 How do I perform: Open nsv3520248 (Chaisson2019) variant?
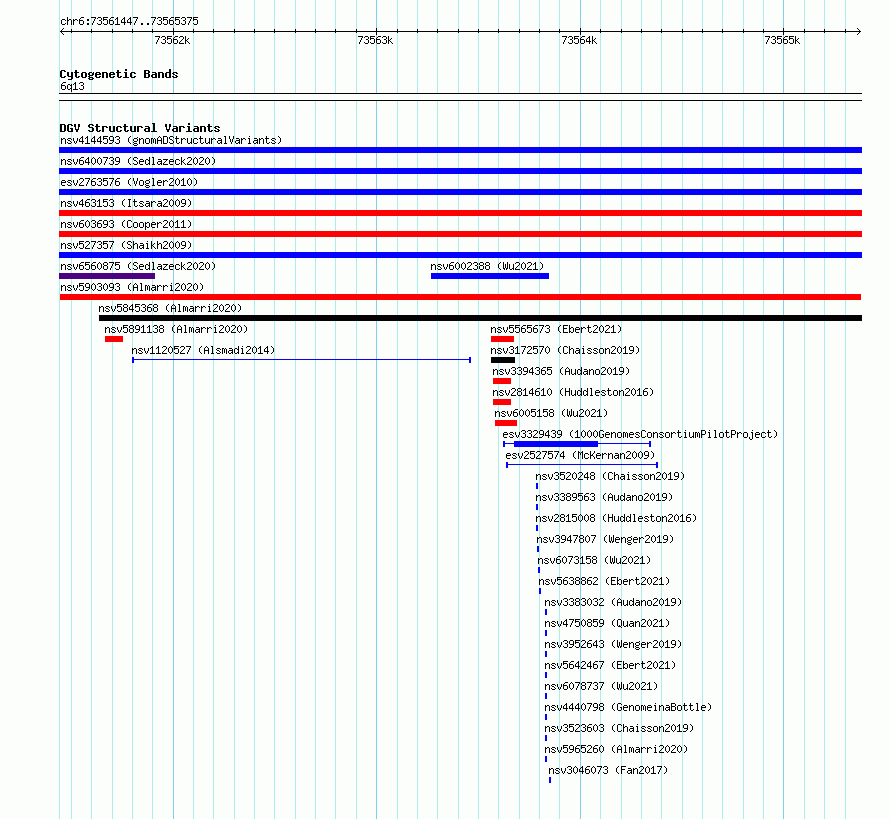pos(610,476)
